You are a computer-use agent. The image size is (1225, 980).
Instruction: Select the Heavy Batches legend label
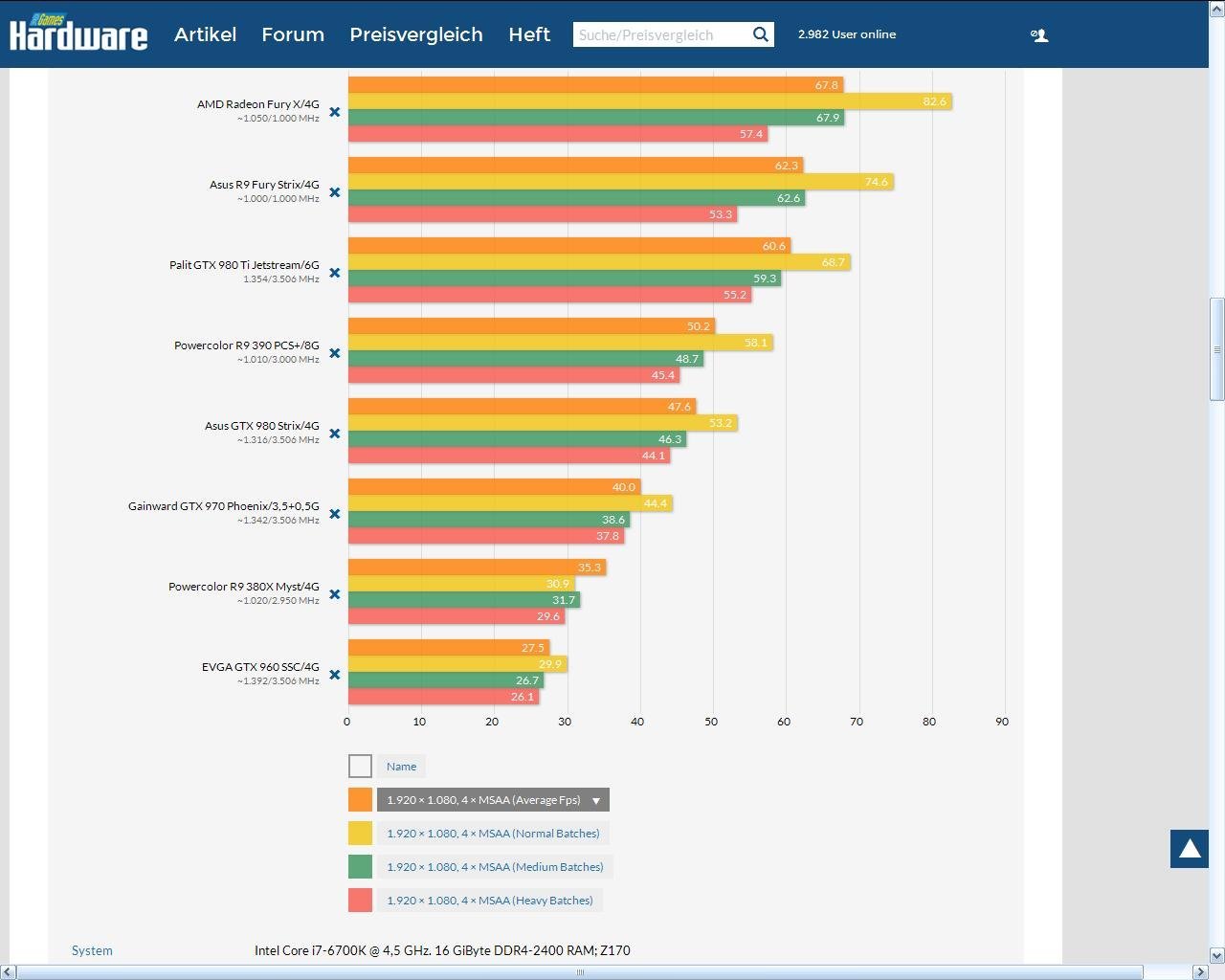(x=489, y=901)
